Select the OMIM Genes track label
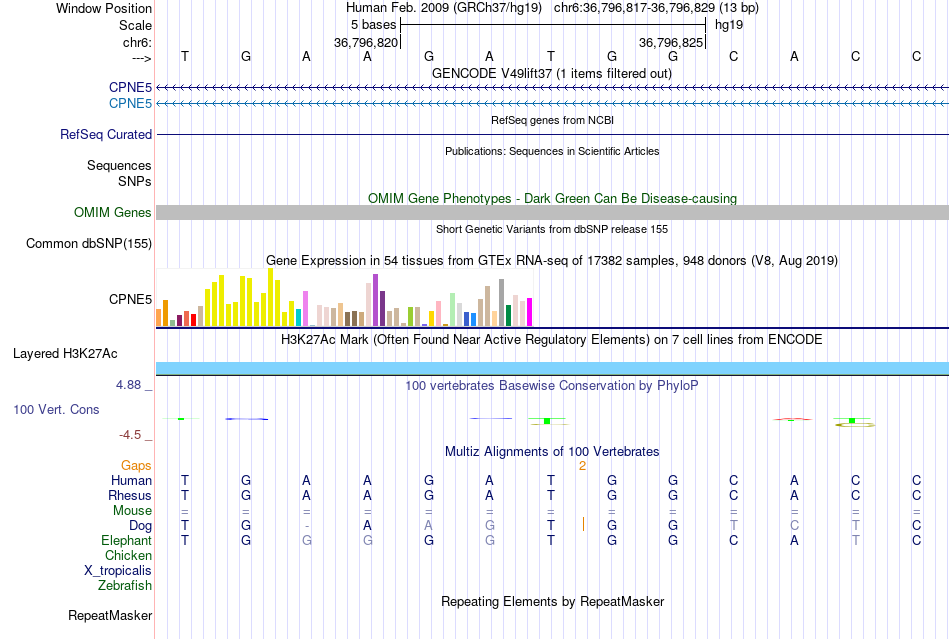 pyautogui.click(x=113, y=213)
